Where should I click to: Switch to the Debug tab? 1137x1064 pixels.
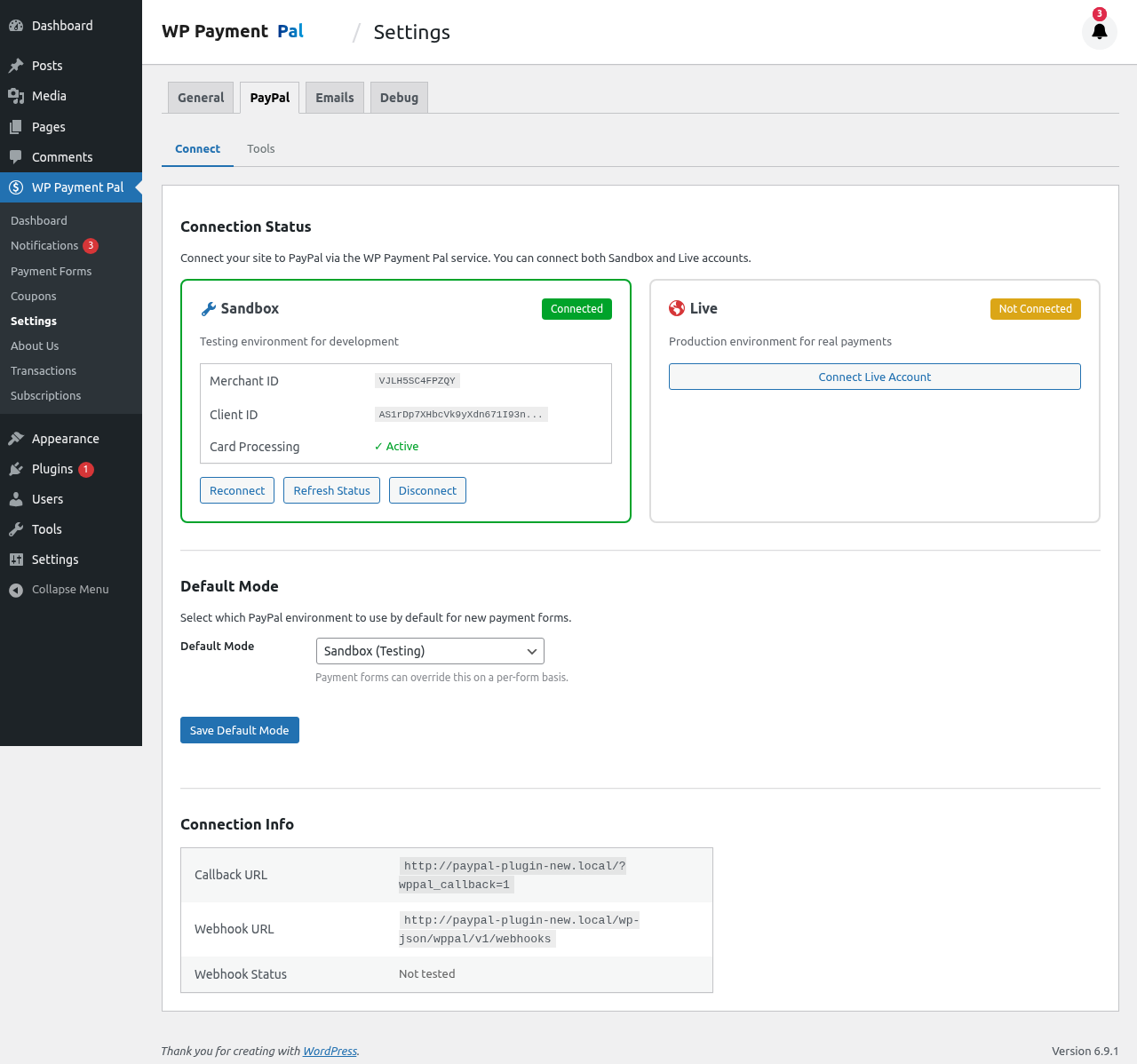click(x=398, y=98)
